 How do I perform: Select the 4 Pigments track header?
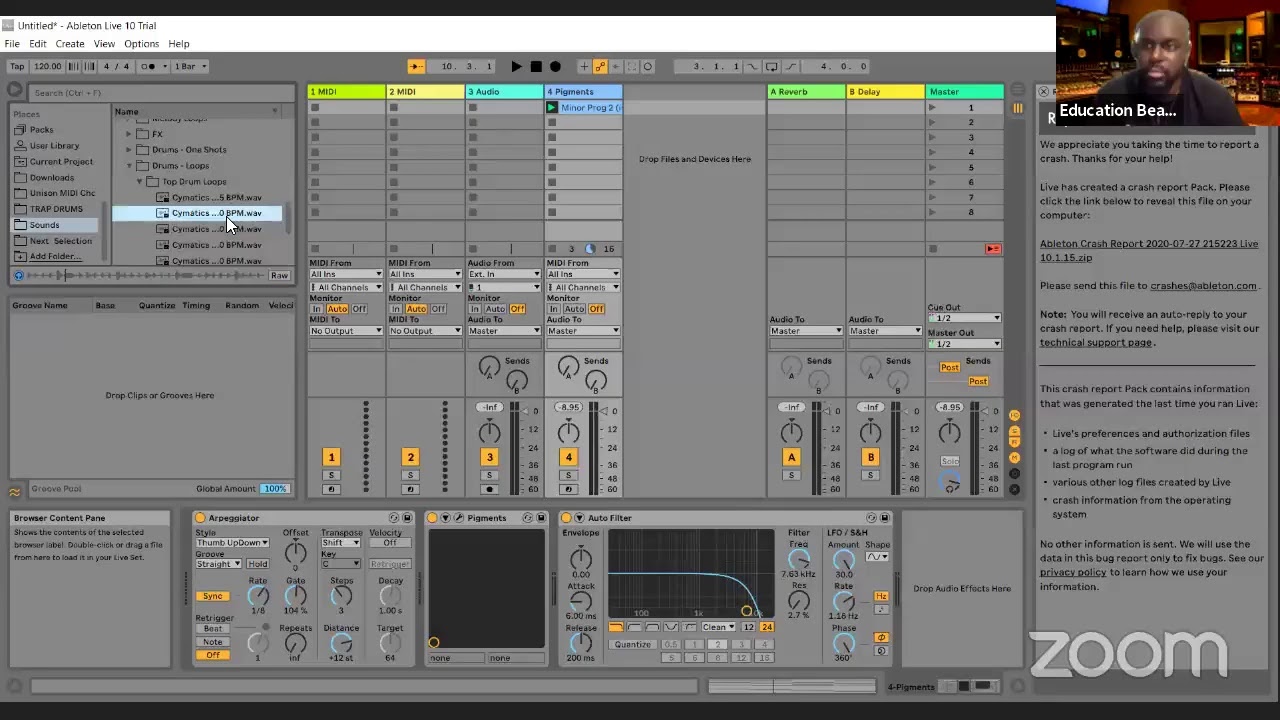583,92
